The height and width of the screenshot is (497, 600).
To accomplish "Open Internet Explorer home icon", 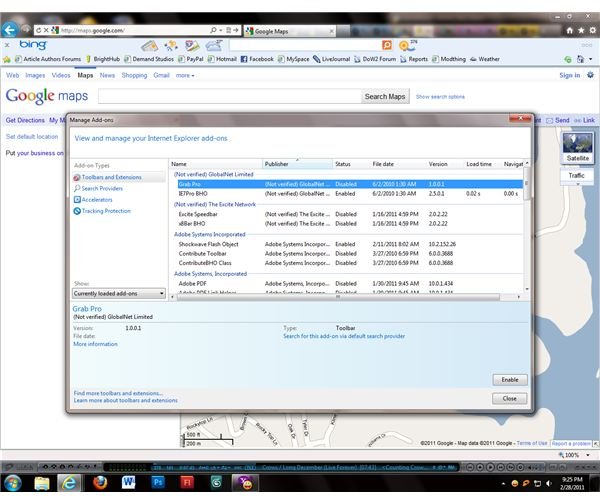I will tap(570, 30).
